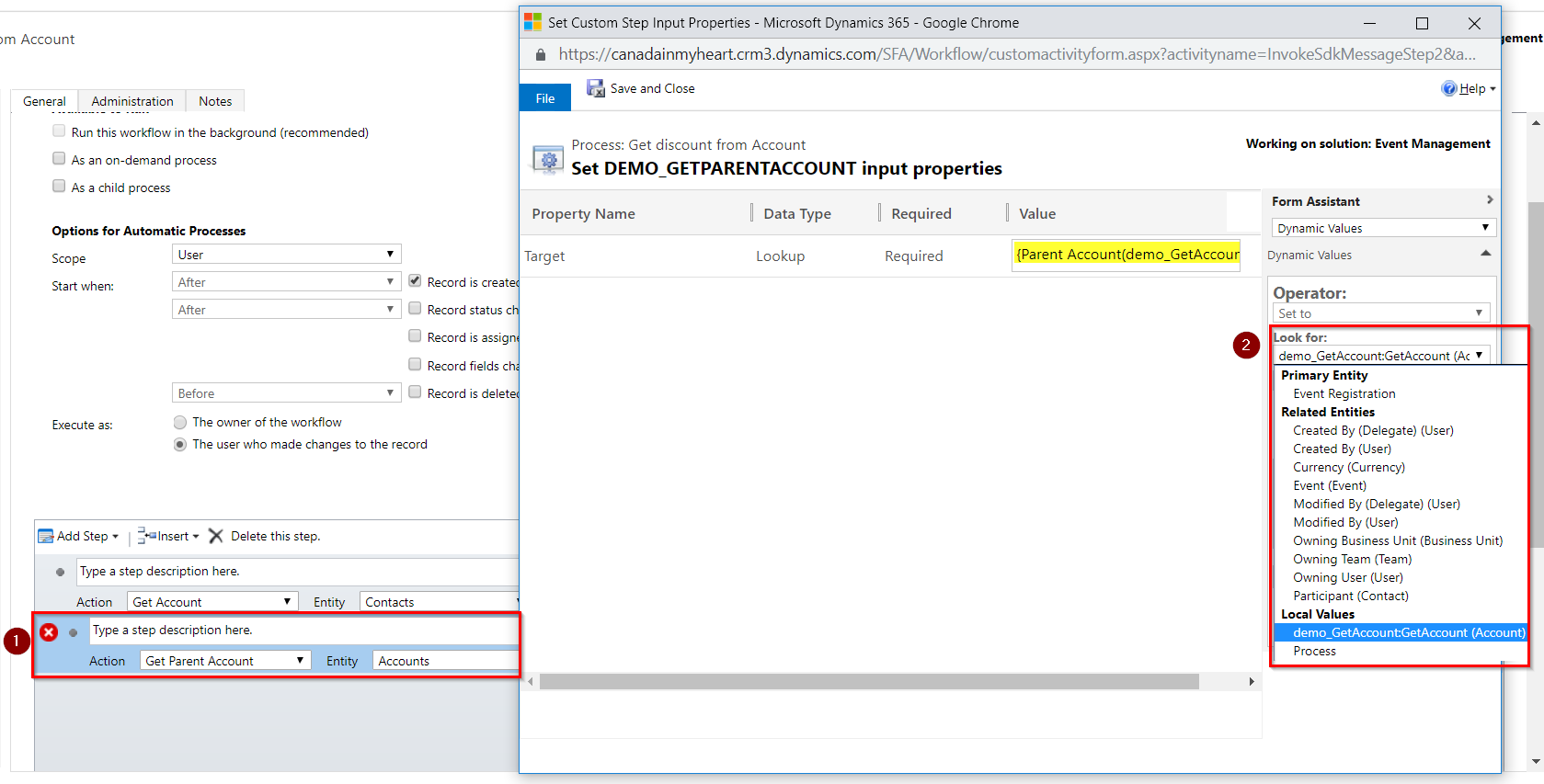This screenshot has height=784, width=1544.
Task: Click the Insert step icon
Action: coord(146,536)
